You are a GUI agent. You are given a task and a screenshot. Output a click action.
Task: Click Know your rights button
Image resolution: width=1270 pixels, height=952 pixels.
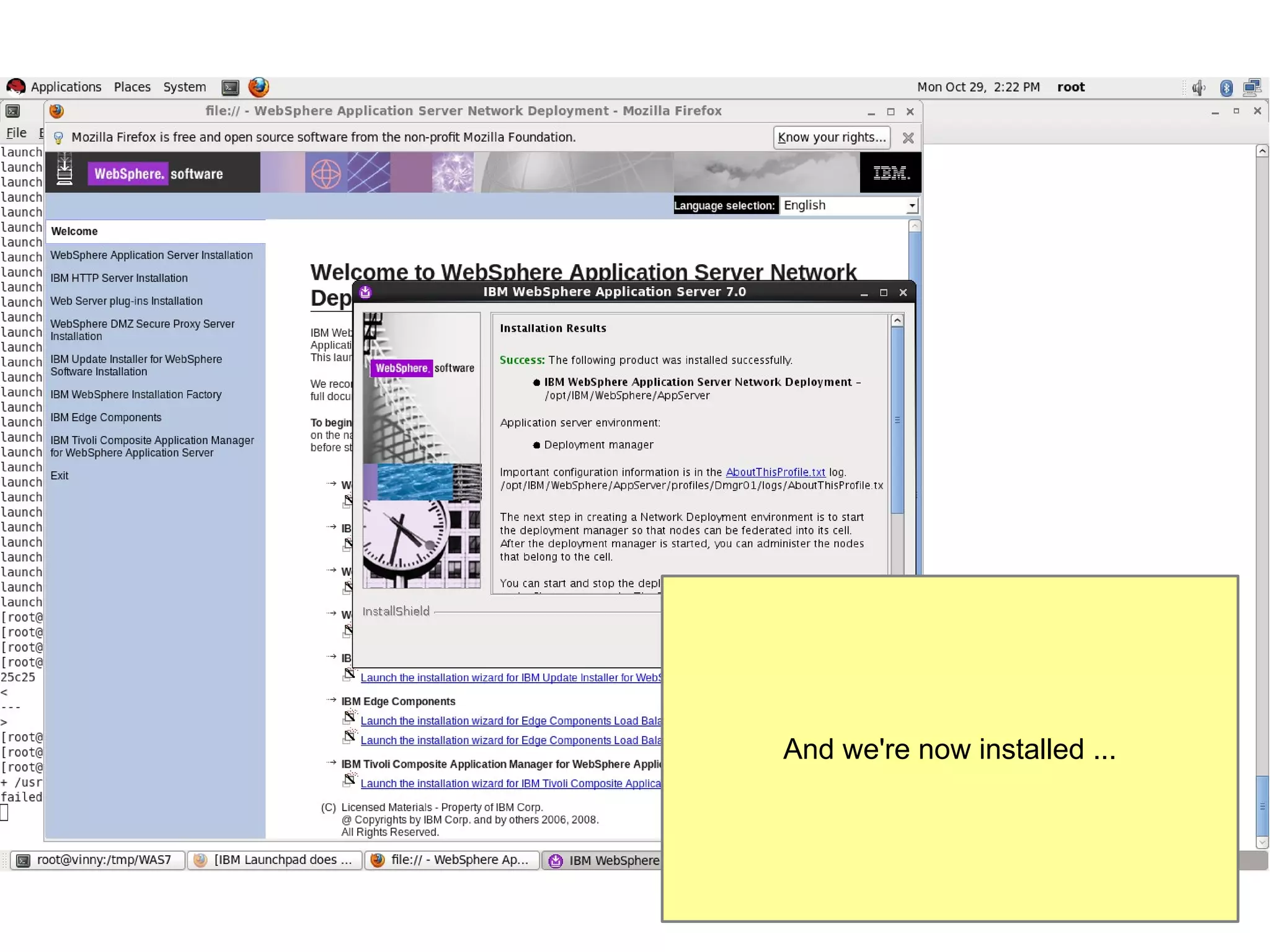coord(831,137)
